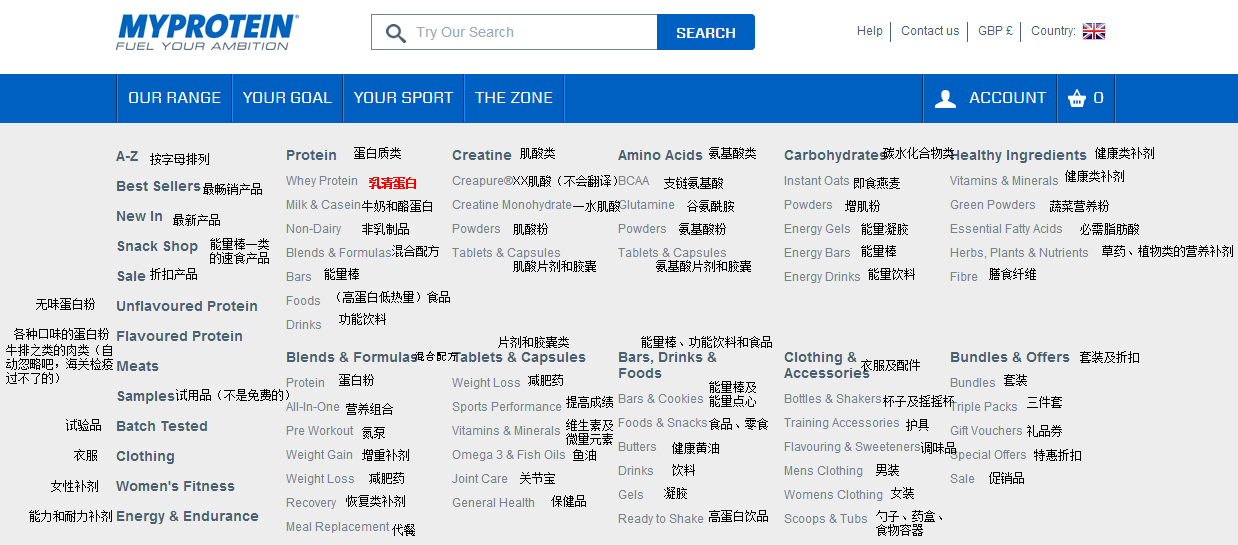Screen dimensions: 1238x545
Task: Click the SEARCH button
Action: [706, 32]
